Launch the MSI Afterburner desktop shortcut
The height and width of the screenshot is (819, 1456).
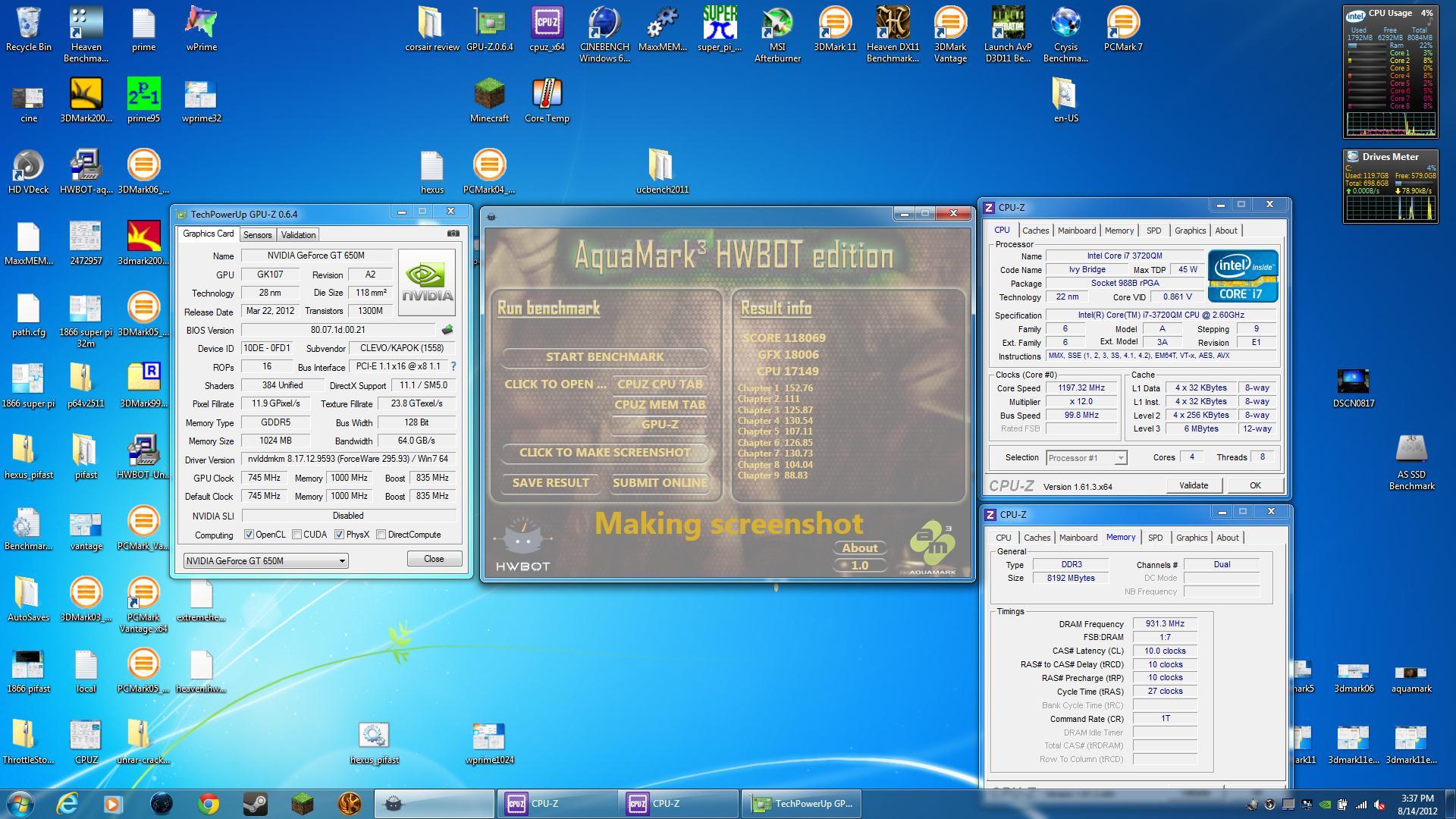pos(777,34)
